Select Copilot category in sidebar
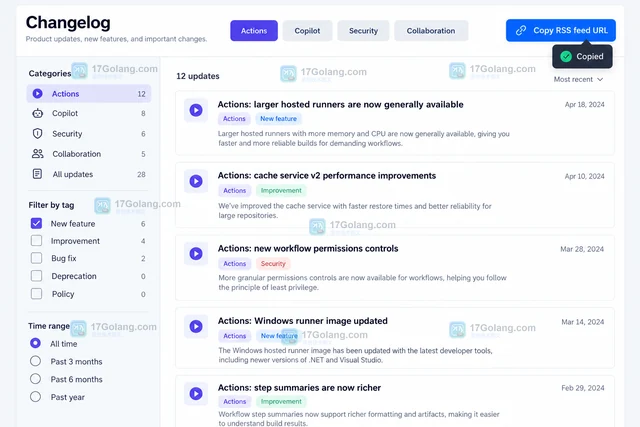Screen dimensions: 640x427 tap(89, 113)
